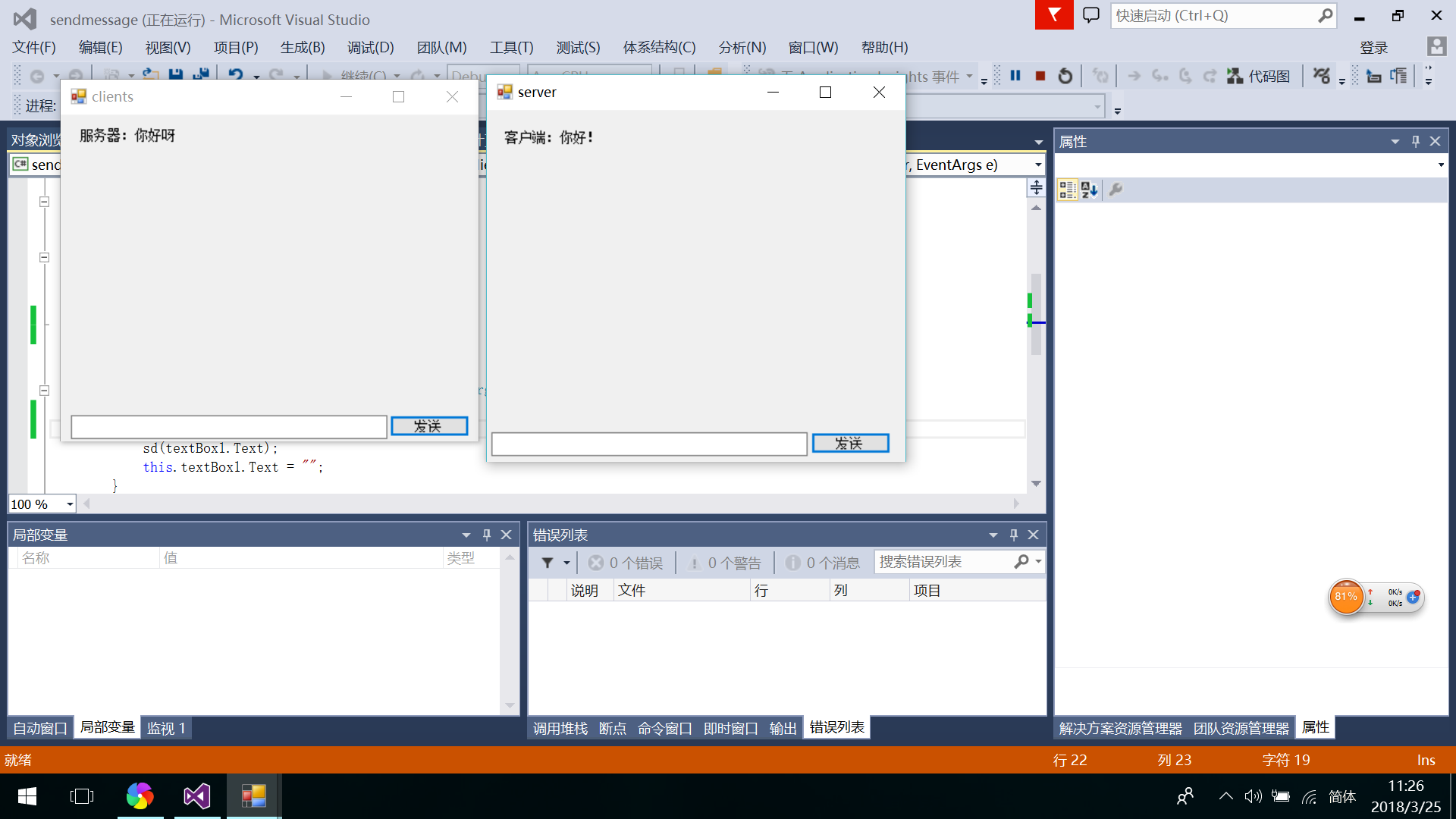Toggle the 0 messages (0 个消息) filter

[823, 563]
